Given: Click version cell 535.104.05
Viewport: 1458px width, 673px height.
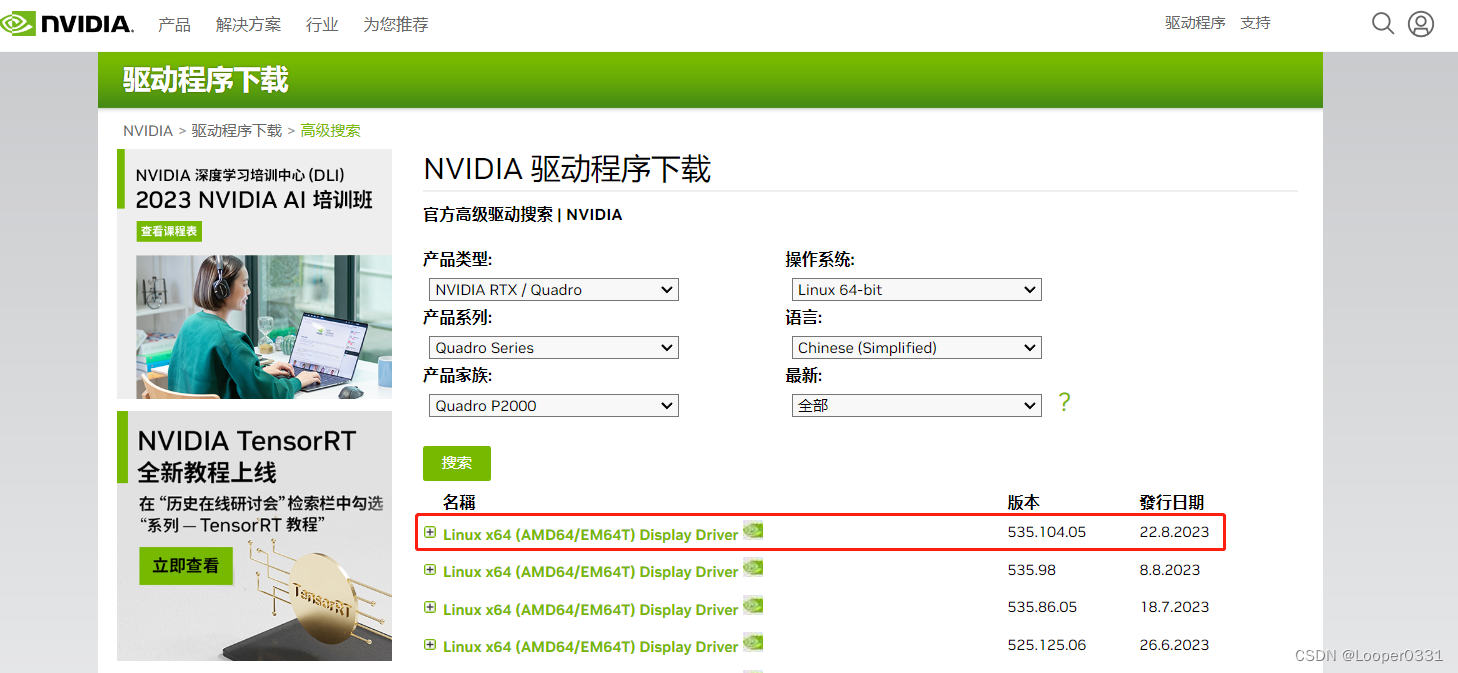Looking at the screenshot, I should [x=1046, y=532].
